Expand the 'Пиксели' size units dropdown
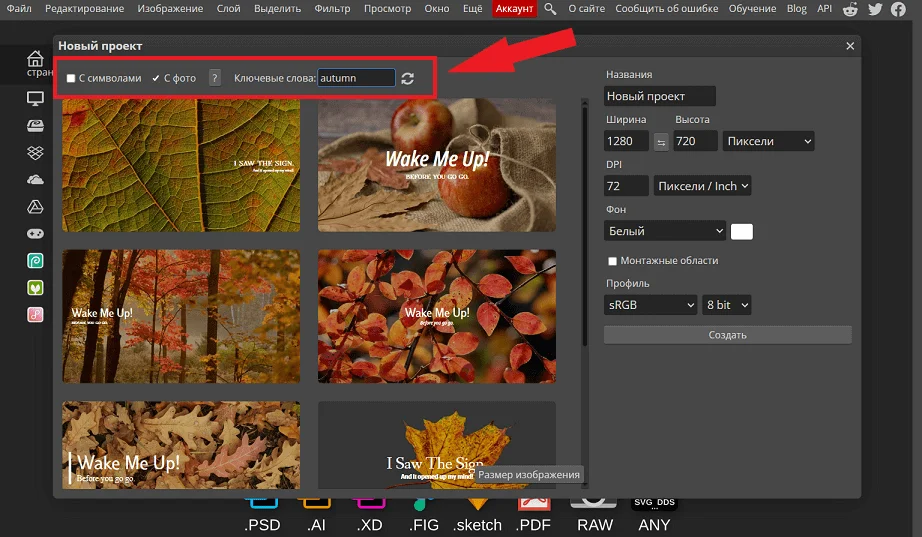The width and height of the screenshot is (922, 537). click(768, 142)
